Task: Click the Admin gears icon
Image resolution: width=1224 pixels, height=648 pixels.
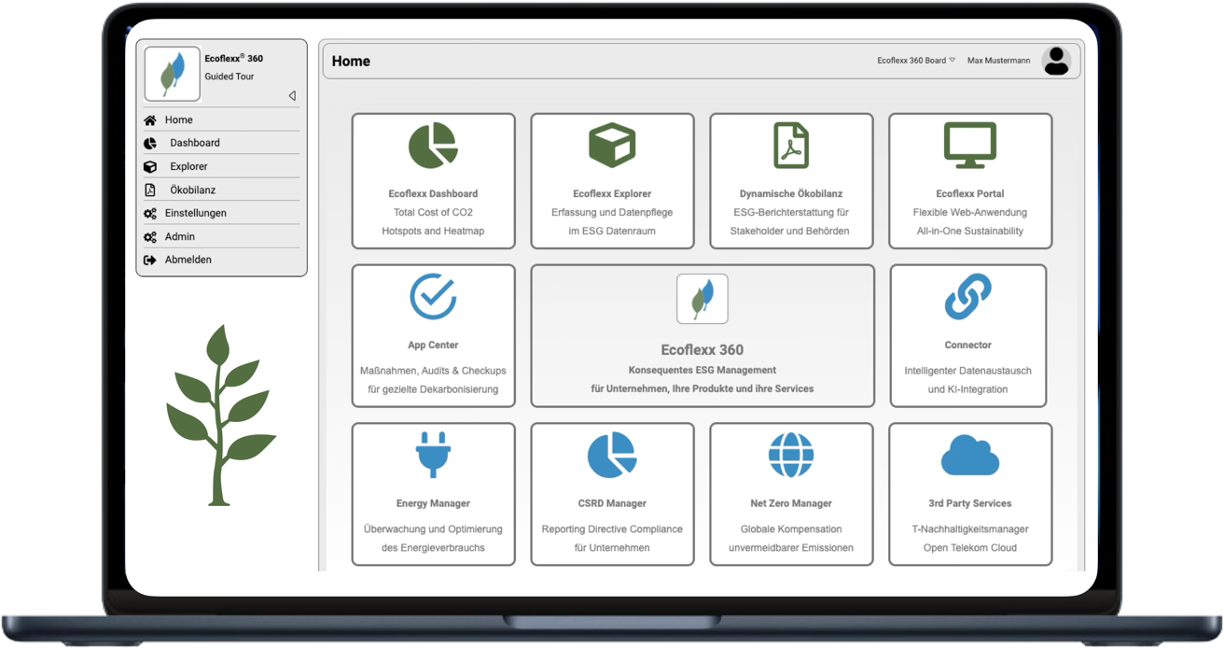Action: tap(150, 237)
